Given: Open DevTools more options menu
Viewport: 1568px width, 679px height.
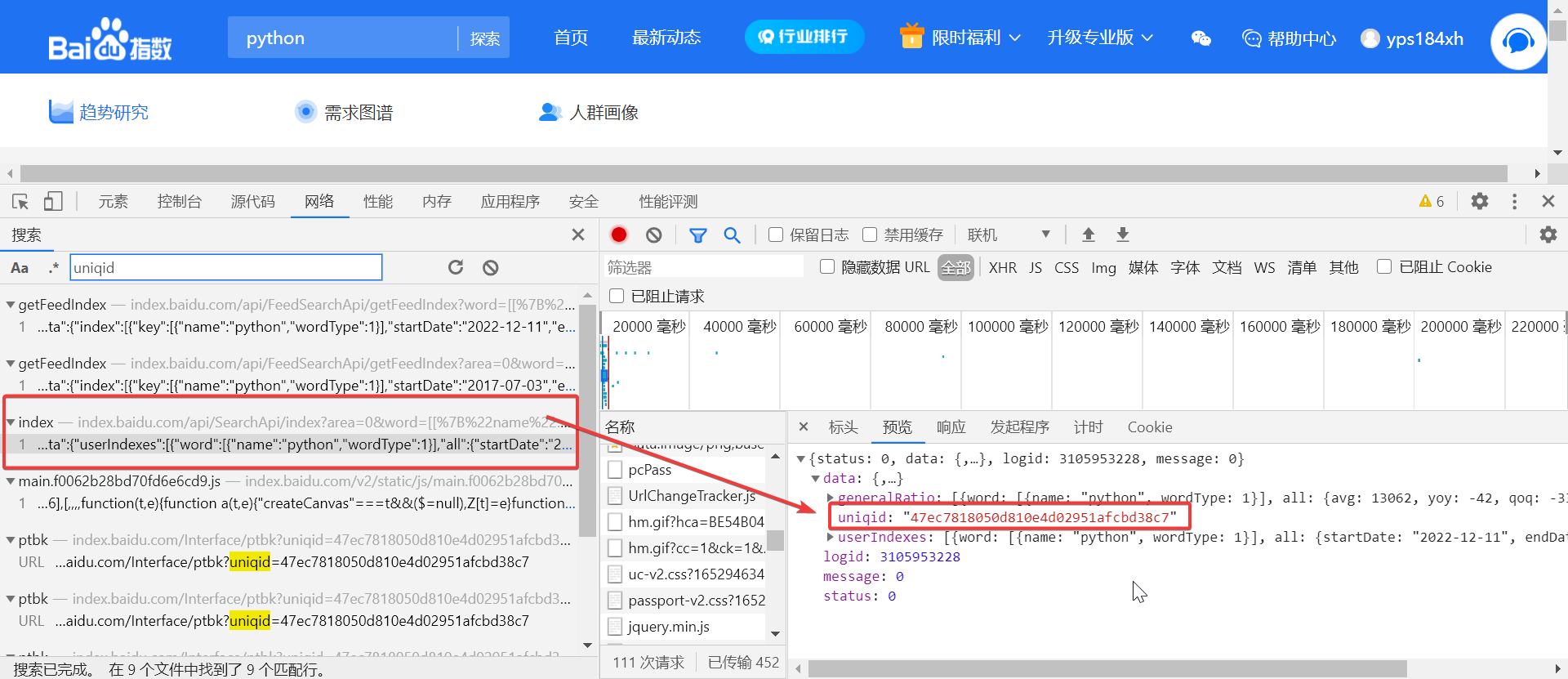Looking at the screenshot, I should pyautogui.click(x=1514, y=201).
